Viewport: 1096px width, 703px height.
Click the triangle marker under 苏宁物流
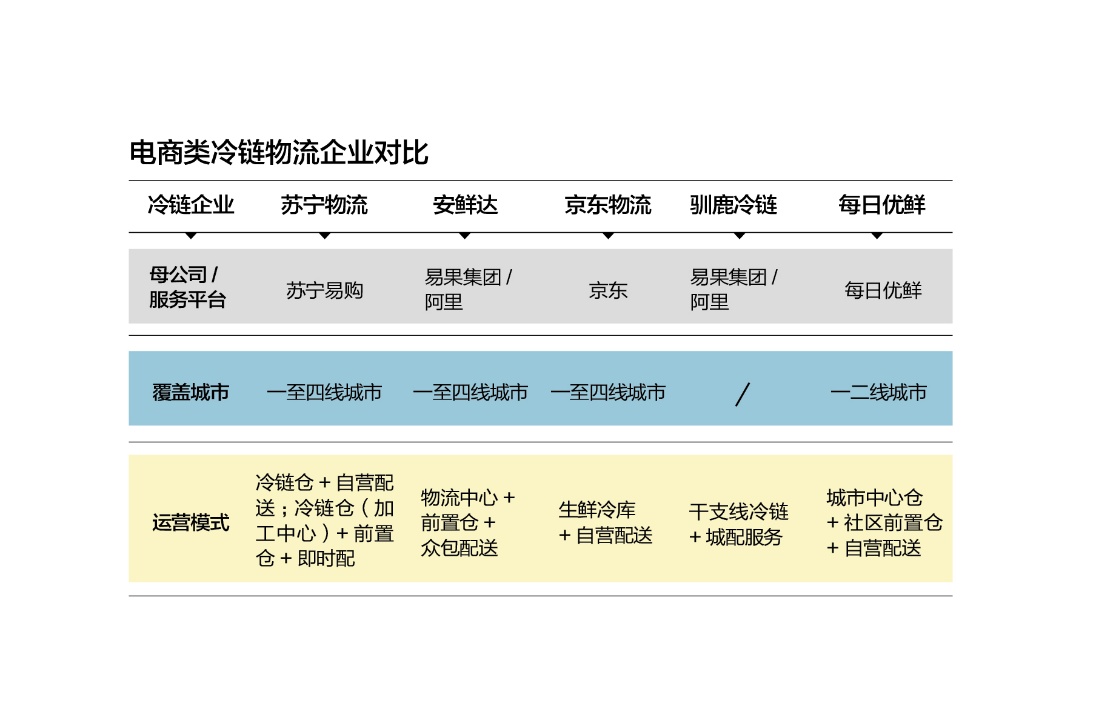click(x=324, y=236)
